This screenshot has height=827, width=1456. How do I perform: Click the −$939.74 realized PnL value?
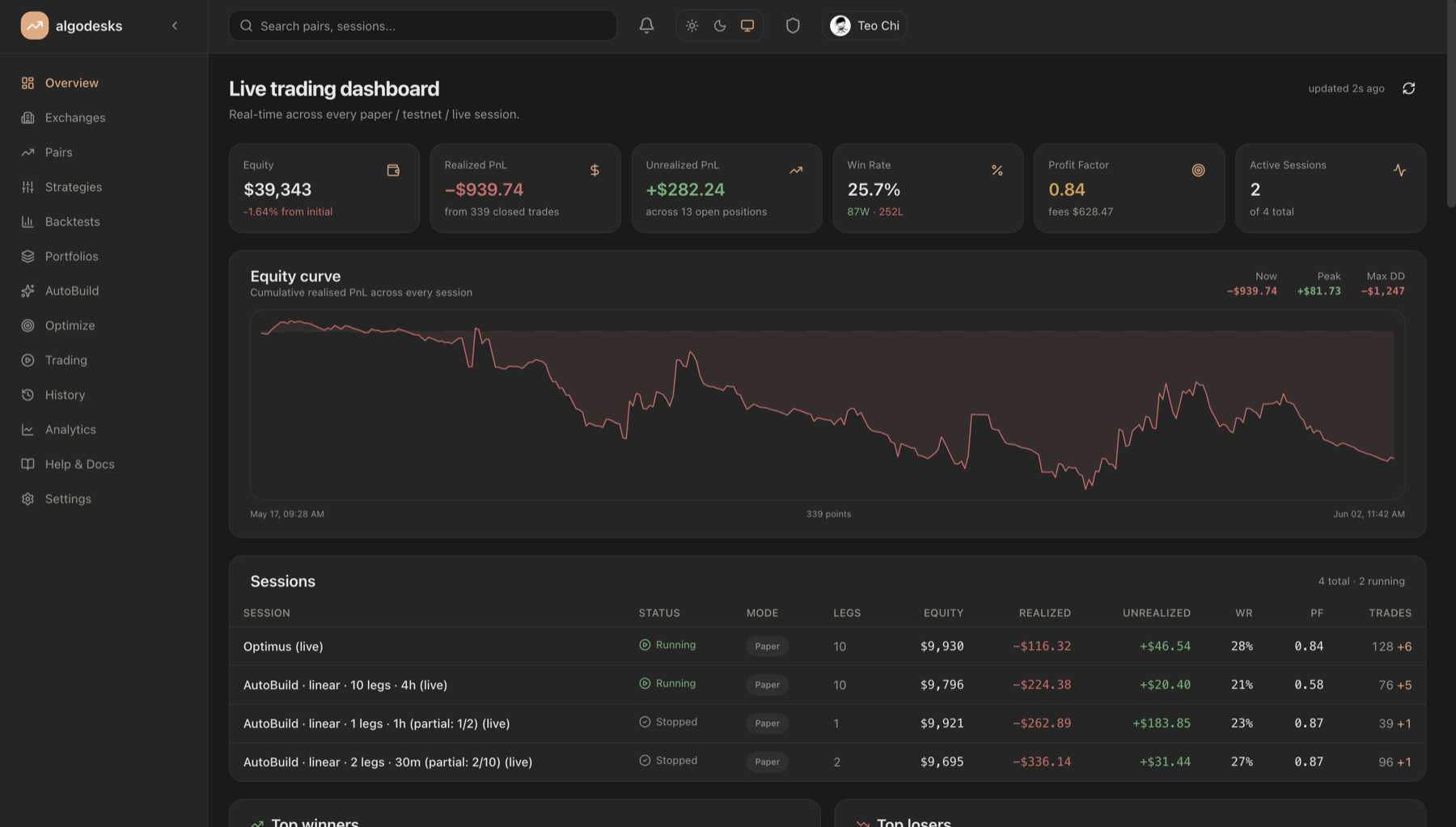484,189
